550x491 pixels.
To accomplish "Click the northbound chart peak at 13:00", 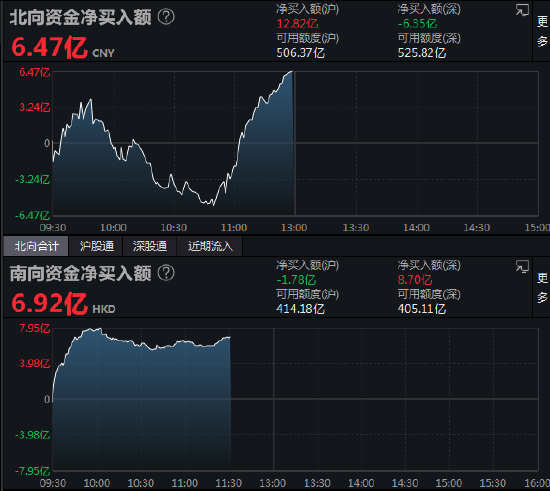I will pyautogui.click(x=292, y=72).
